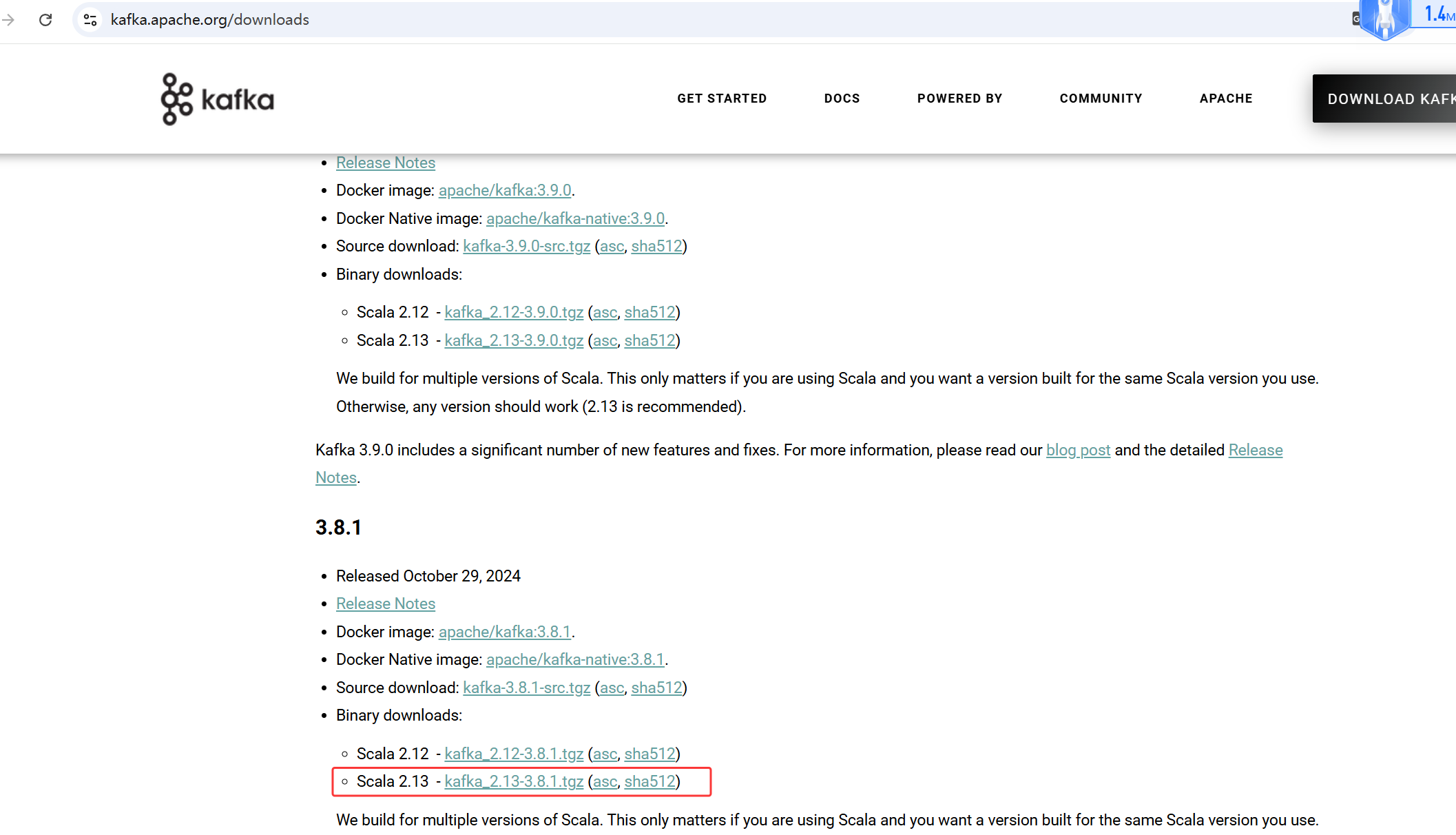The image size is (1456, 835).
Task: Open Docker image apache/kafka:3.8.1 link
Action: (x=505, y=632)
